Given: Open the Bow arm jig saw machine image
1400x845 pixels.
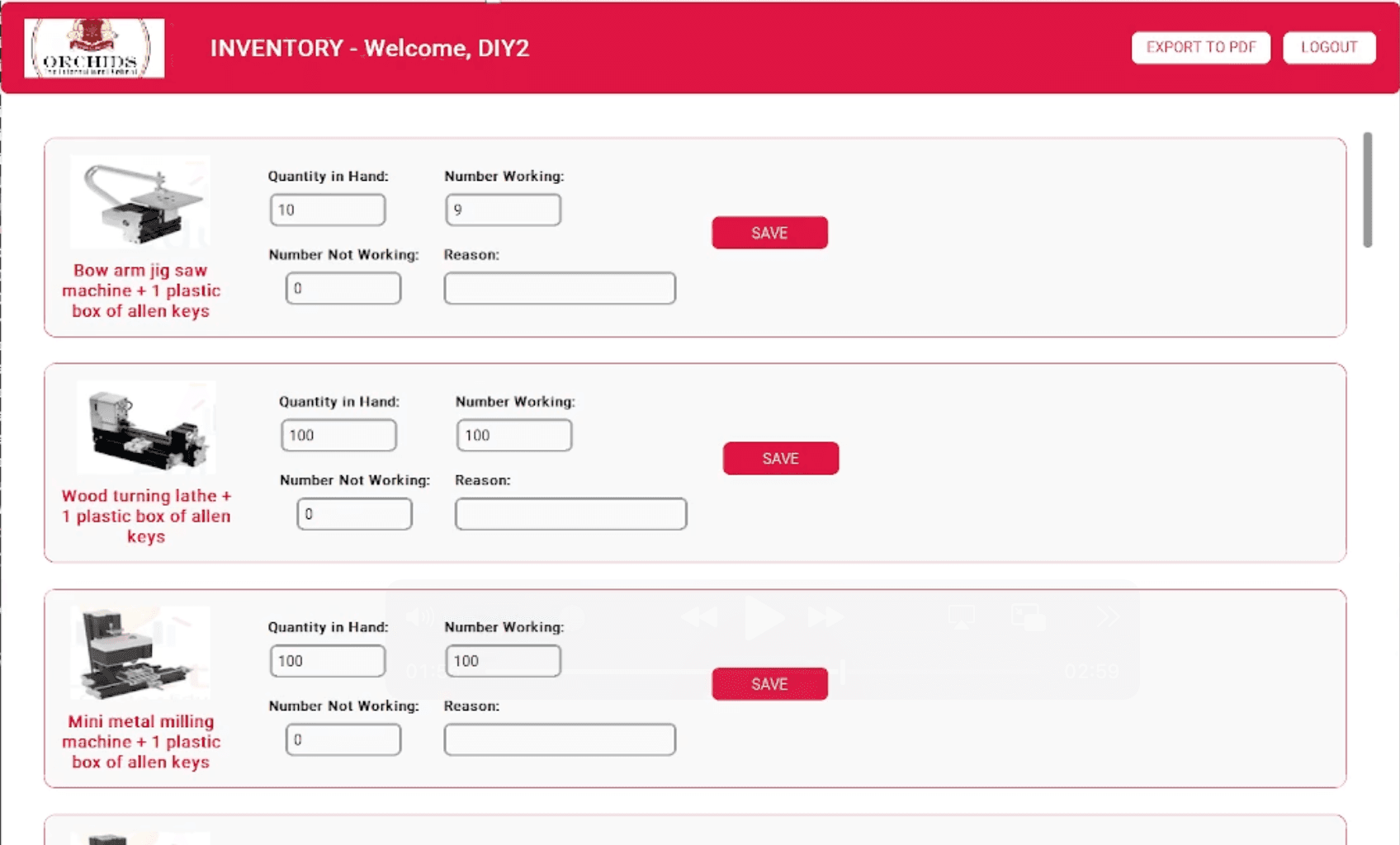Looking at the screenshot, I should [140, 201].
